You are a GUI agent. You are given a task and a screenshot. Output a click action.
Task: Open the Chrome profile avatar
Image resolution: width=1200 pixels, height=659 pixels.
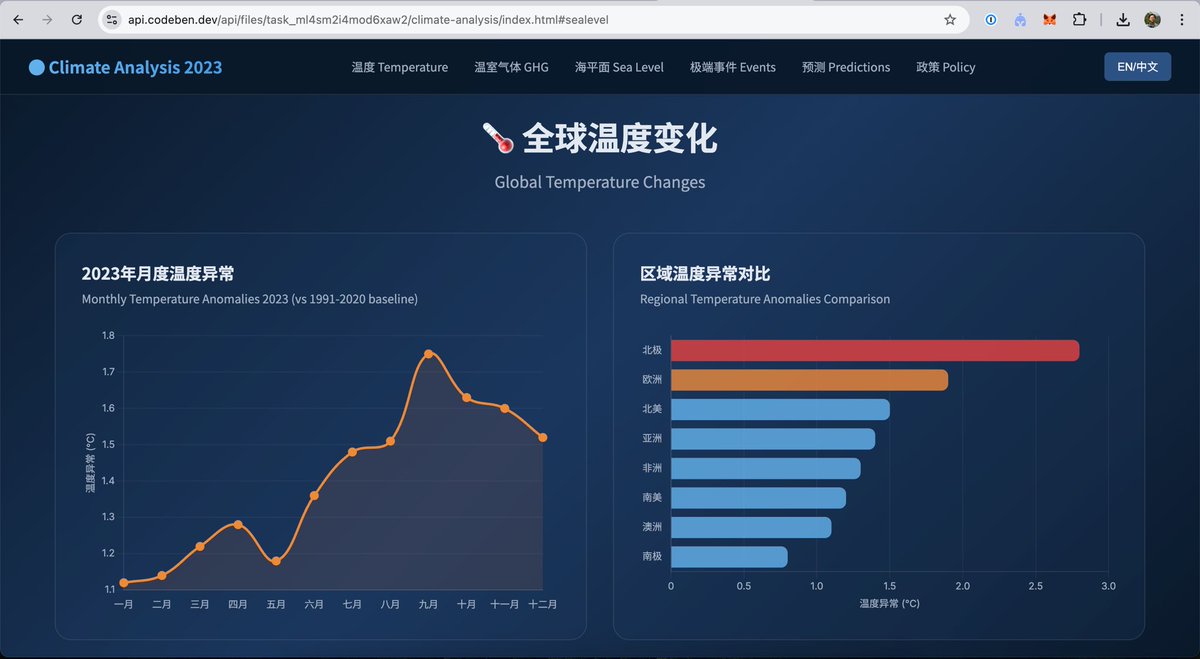click(1152, 20)
